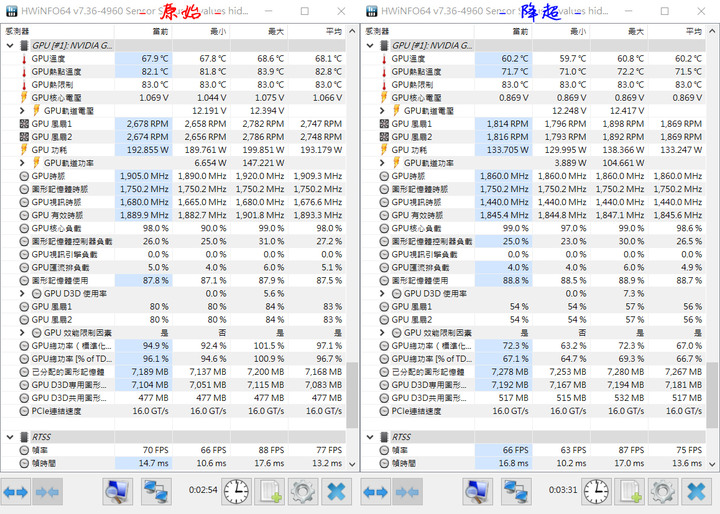
Task: Click the blue X close-sensors icon in right window
Action: [x=696, y=492]
